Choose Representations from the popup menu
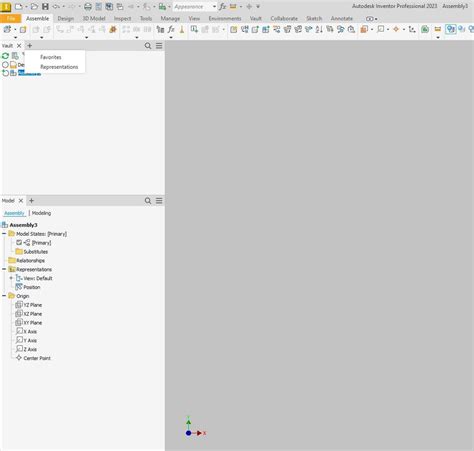474x451 pixels. 59,67
